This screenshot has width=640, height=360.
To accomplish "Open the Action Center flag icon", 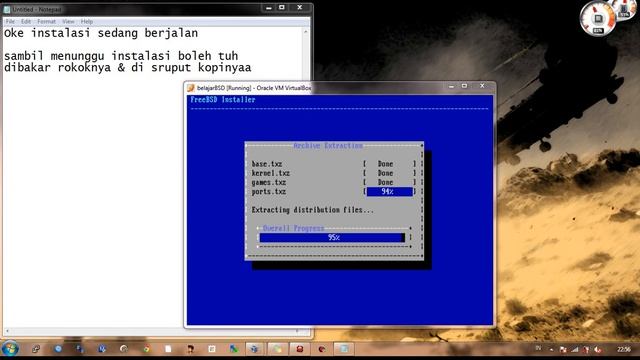I will click(x=563, y=350).
